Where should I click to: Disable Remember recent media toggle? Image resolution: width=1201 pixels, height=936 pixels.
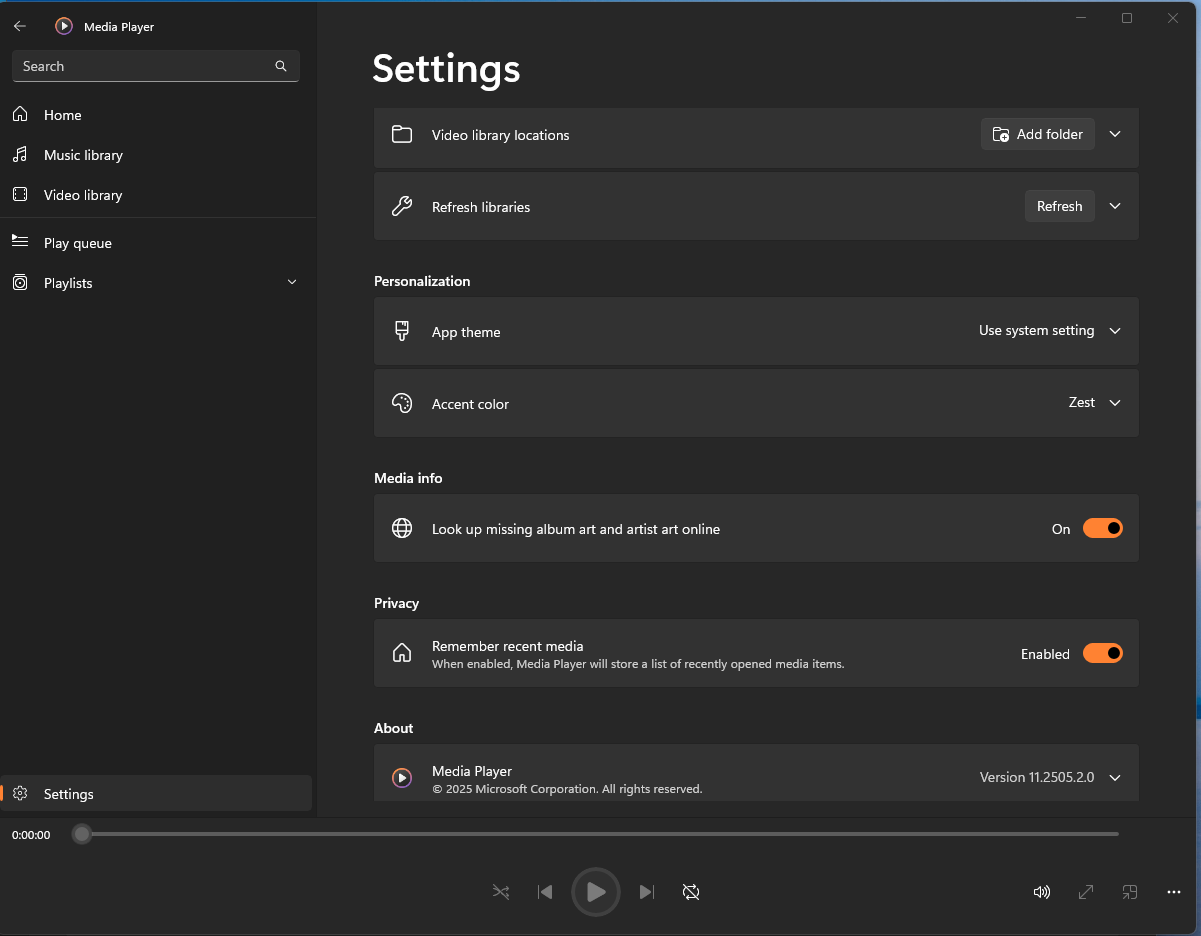coord(1103,653)
